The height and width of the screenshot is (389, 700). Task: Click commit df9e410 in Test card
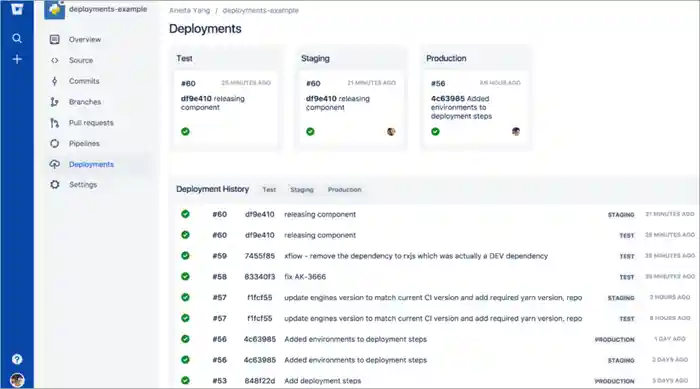196,99
